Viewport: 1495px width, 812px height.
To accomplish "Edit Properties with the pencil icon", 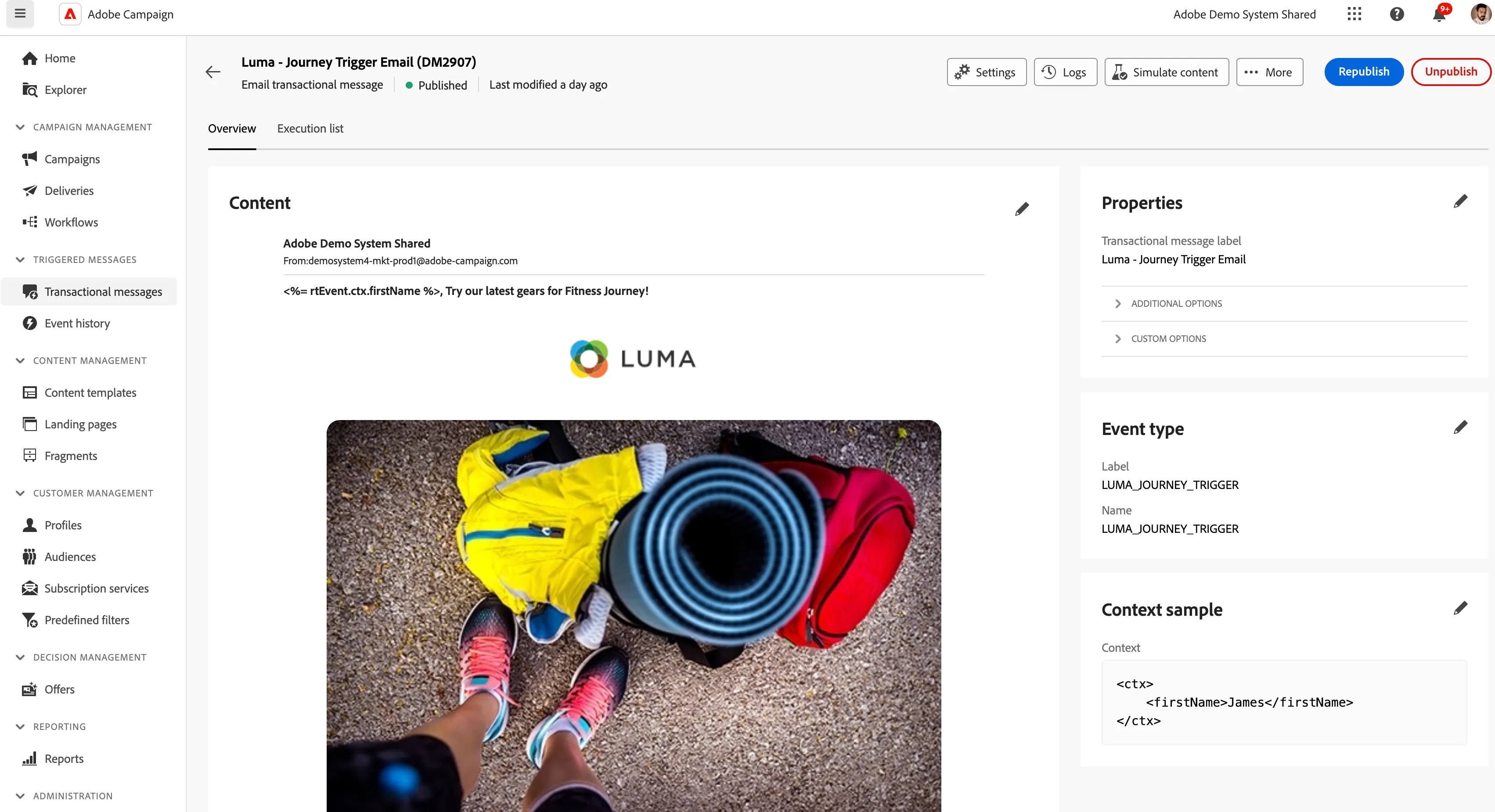I will (1460, 201).
